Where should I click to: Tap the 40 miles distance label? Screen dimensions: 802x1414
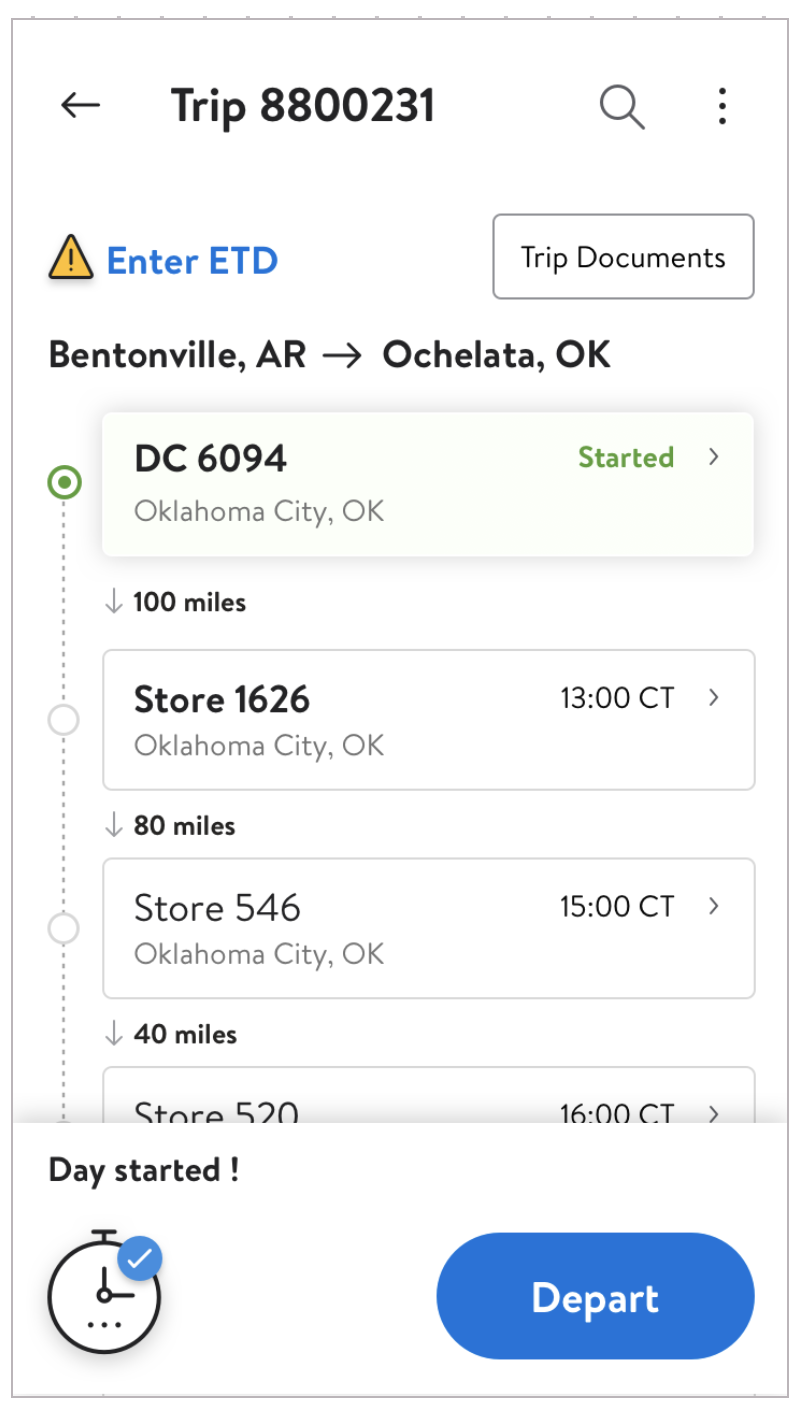[x=185, y=1033]
